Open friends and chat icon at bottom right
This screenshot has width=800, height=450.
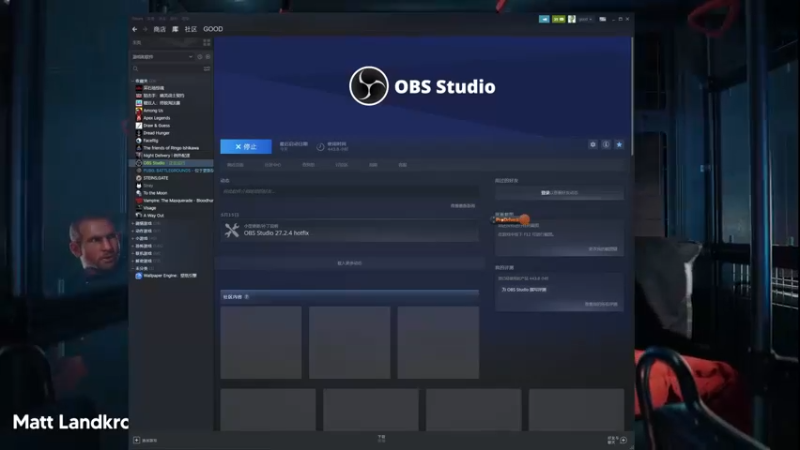[623, 440]
